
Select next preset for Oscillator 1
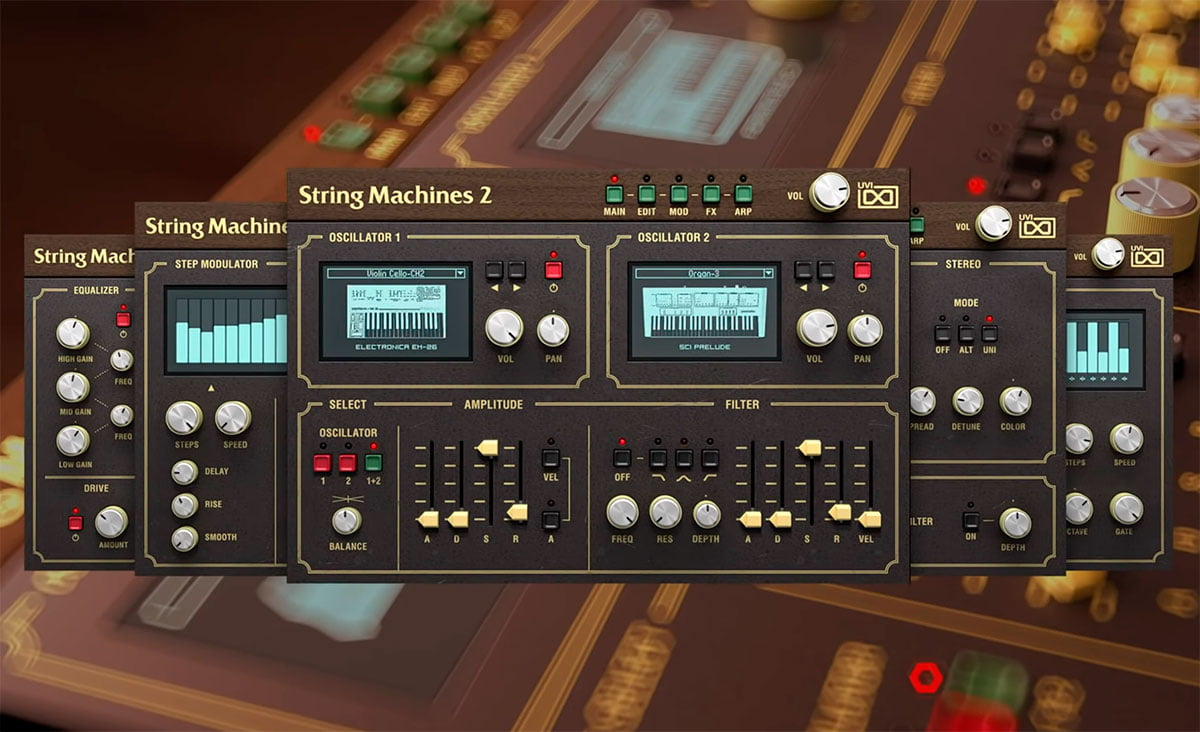[516, 270]
